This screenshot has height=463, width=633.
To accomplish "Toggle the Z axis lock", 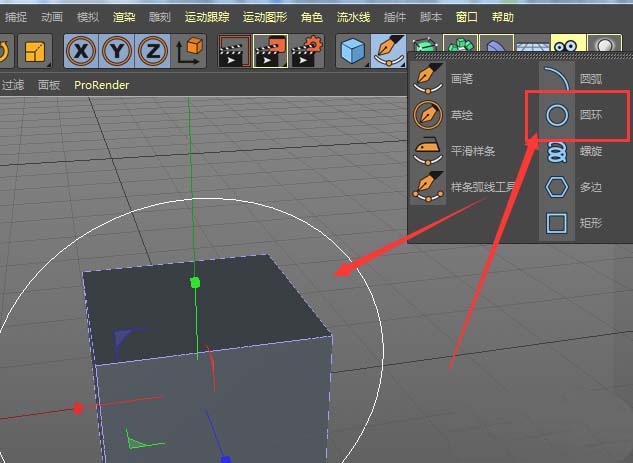I will point(152,51).
